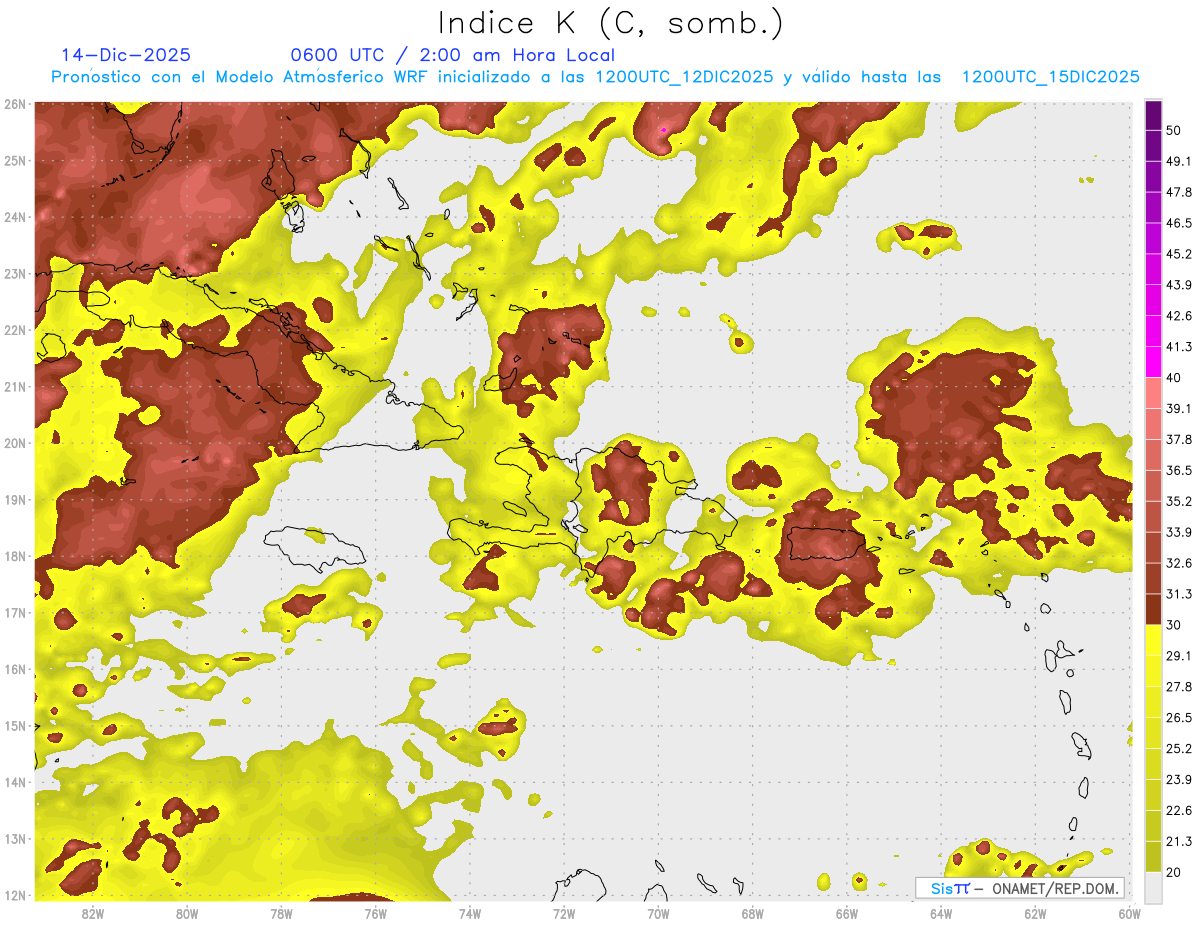Click the legend value '46.5'
The image size is (1200, 927).
click(1179, 223)
